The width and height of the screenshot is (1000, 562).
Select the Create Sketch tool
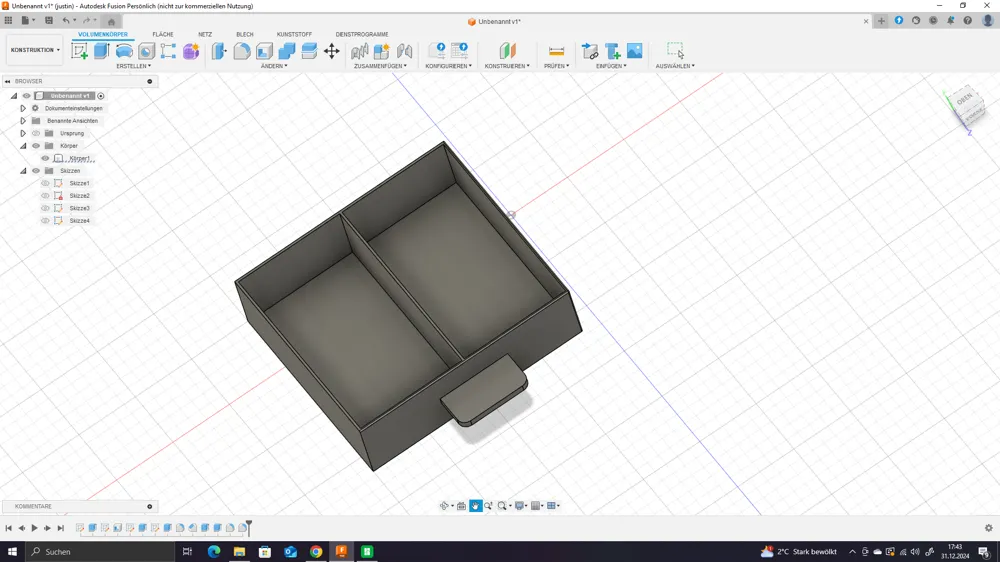[x=80, y=51]
